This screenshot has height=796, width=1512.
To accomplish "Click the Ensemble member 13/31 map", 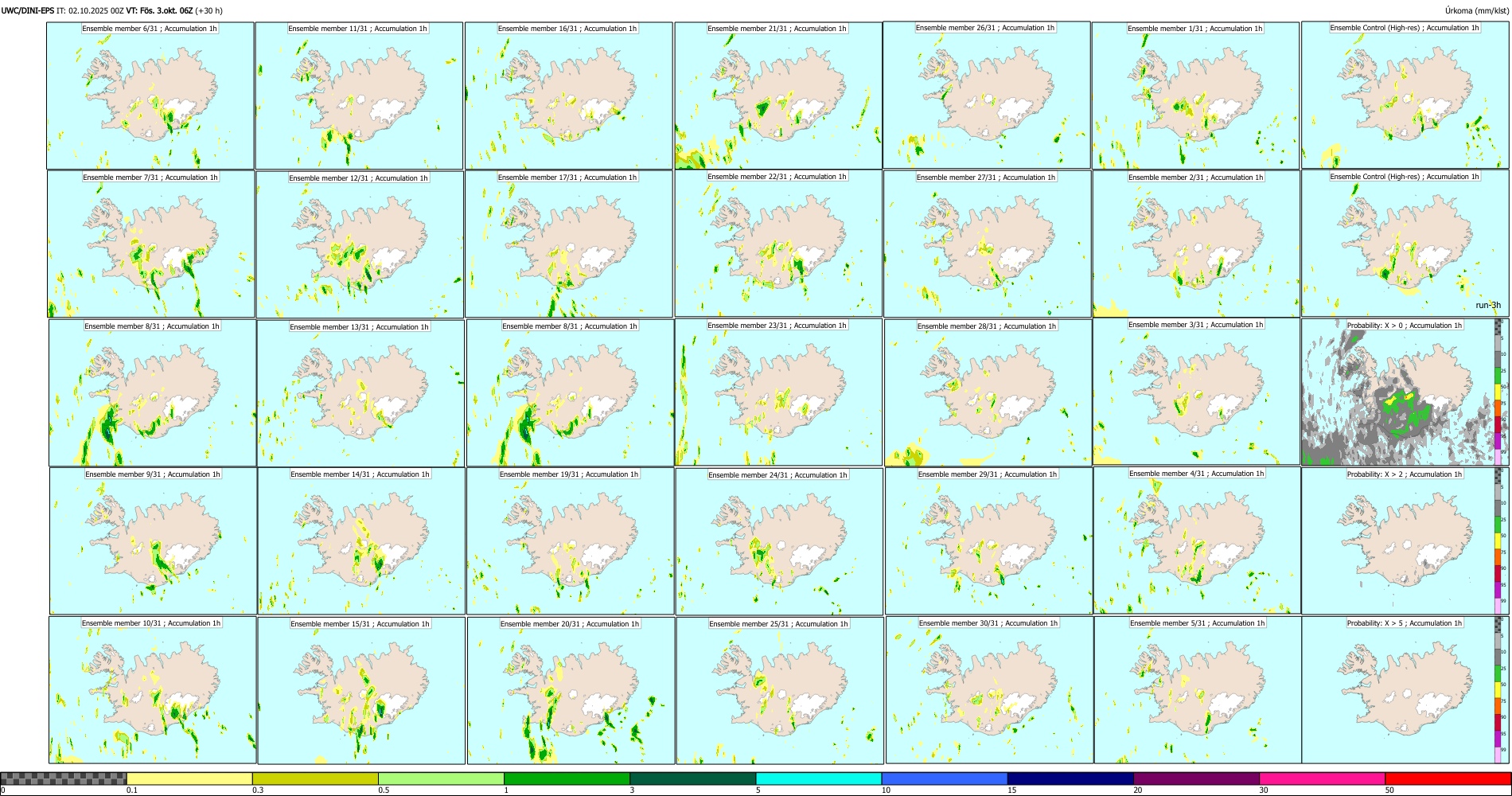I will pyautogui.click(x=360, y=393).
